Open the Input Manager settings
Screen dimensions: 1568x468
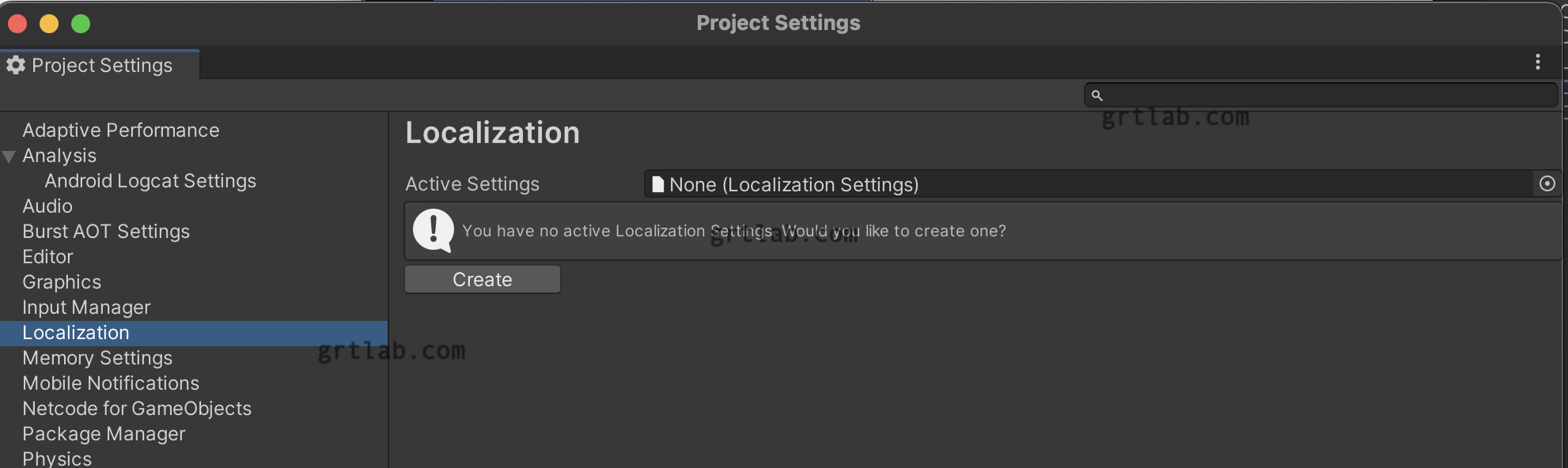click(x=86, y=307)
